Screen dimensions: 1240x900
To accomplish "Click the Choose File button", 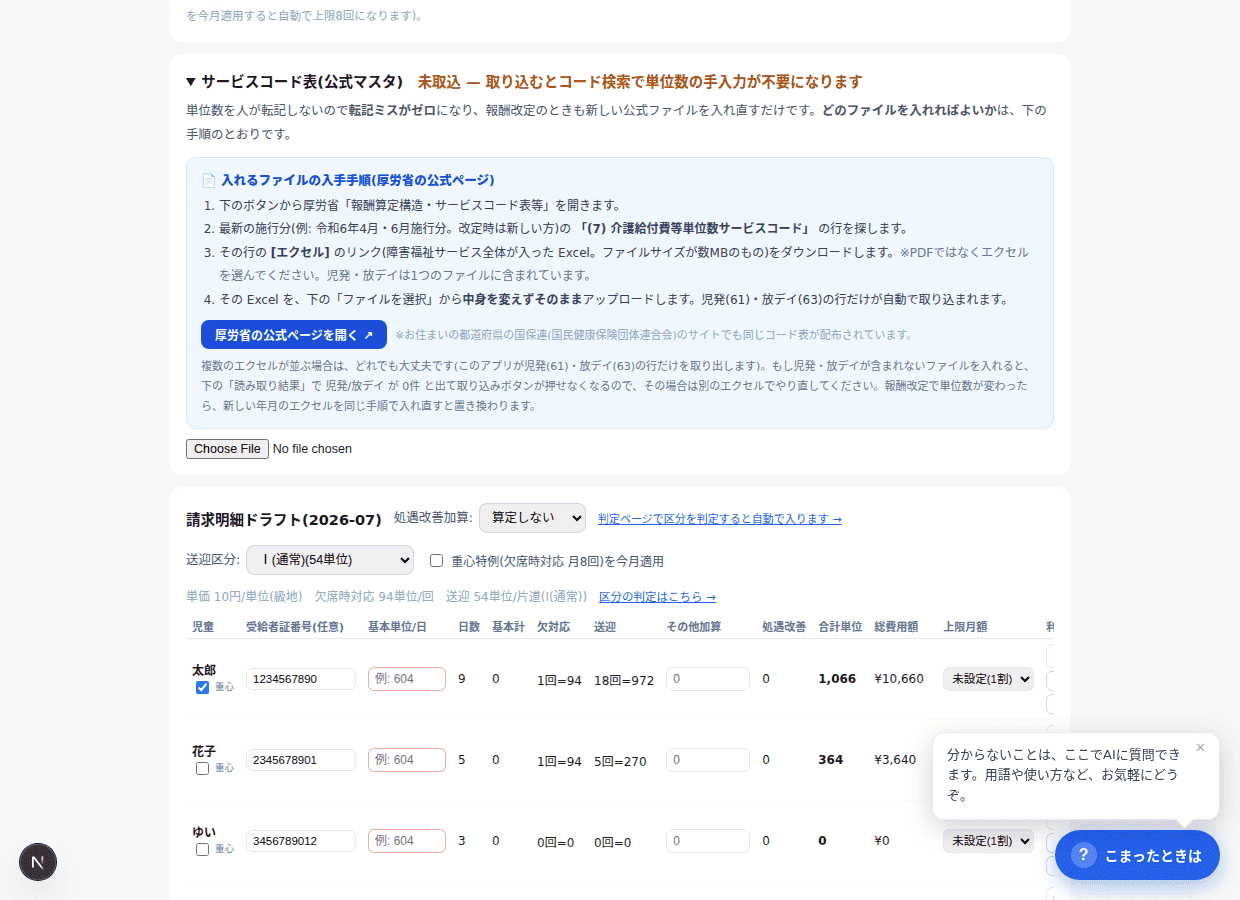I will pos(227,449).
